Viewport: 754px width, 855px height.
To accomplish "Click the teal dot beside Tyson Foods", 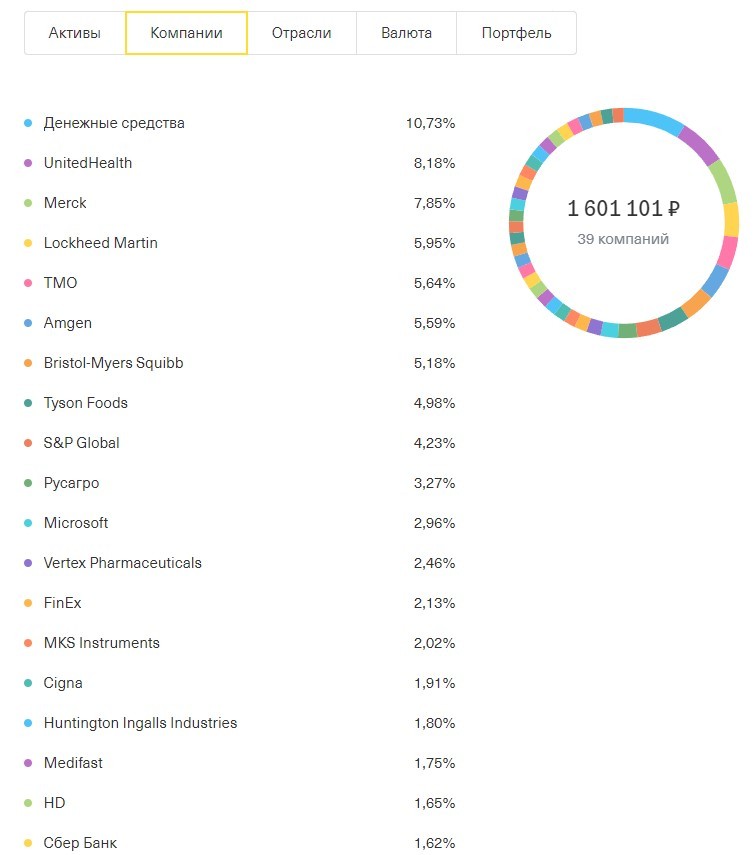I will 28,403.
